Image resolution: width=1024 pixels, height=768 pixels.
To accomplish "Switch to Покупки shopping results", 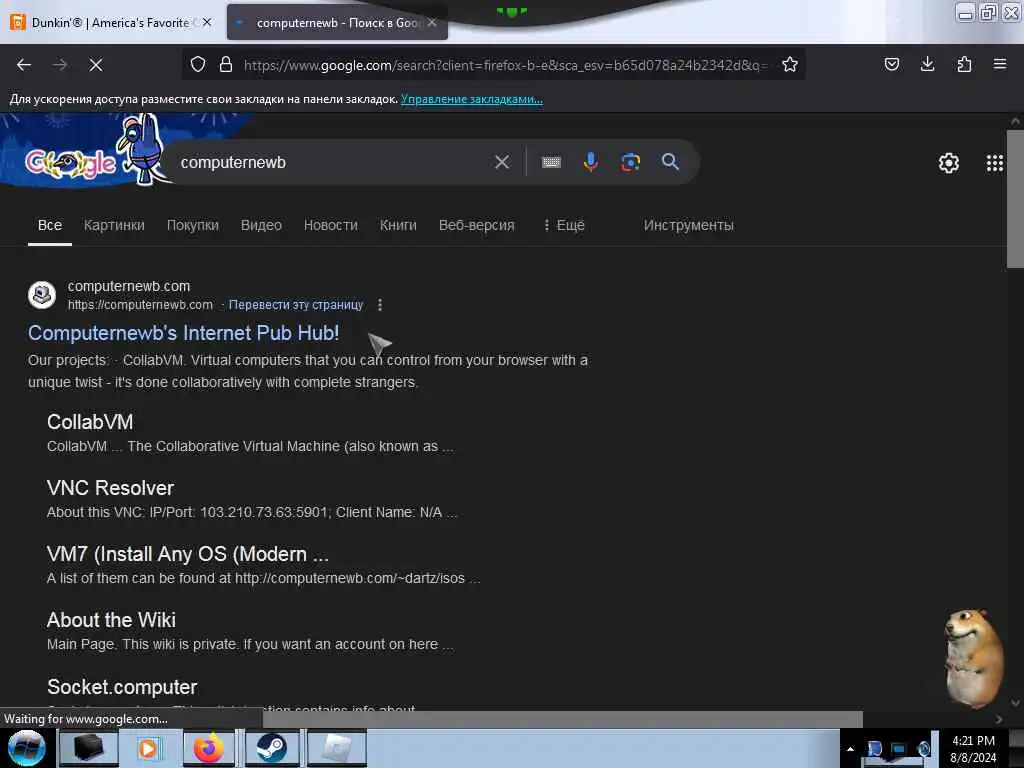I will click(x=193, y=225).
